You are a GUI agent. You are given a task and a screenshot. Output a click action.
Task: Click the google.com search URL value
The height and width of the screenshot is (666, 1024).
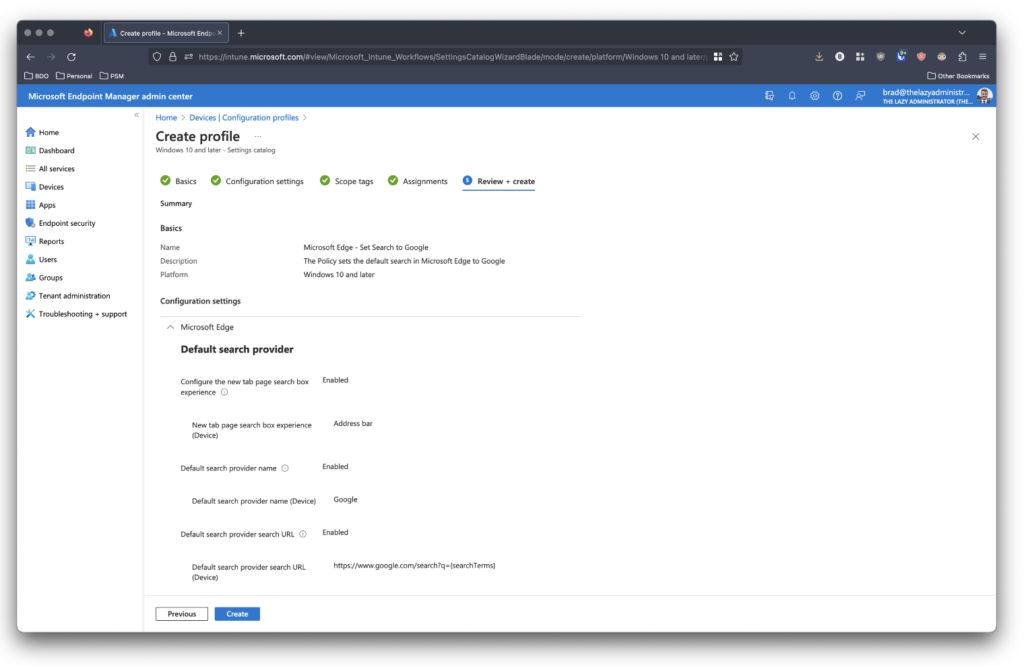[x=414, y=565]
